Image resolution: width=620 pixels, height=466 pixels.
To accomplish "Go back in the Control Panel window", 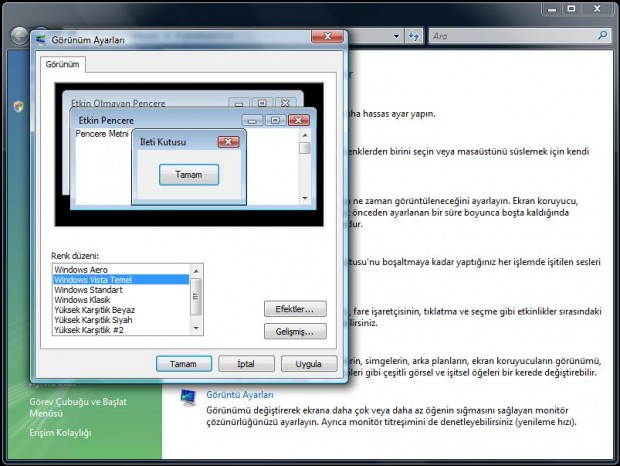I will [19, 36].
